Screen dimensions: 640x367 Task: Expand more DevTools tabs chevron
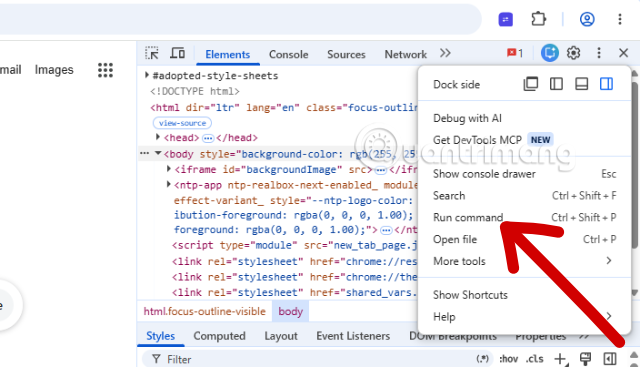pos(445,53)
